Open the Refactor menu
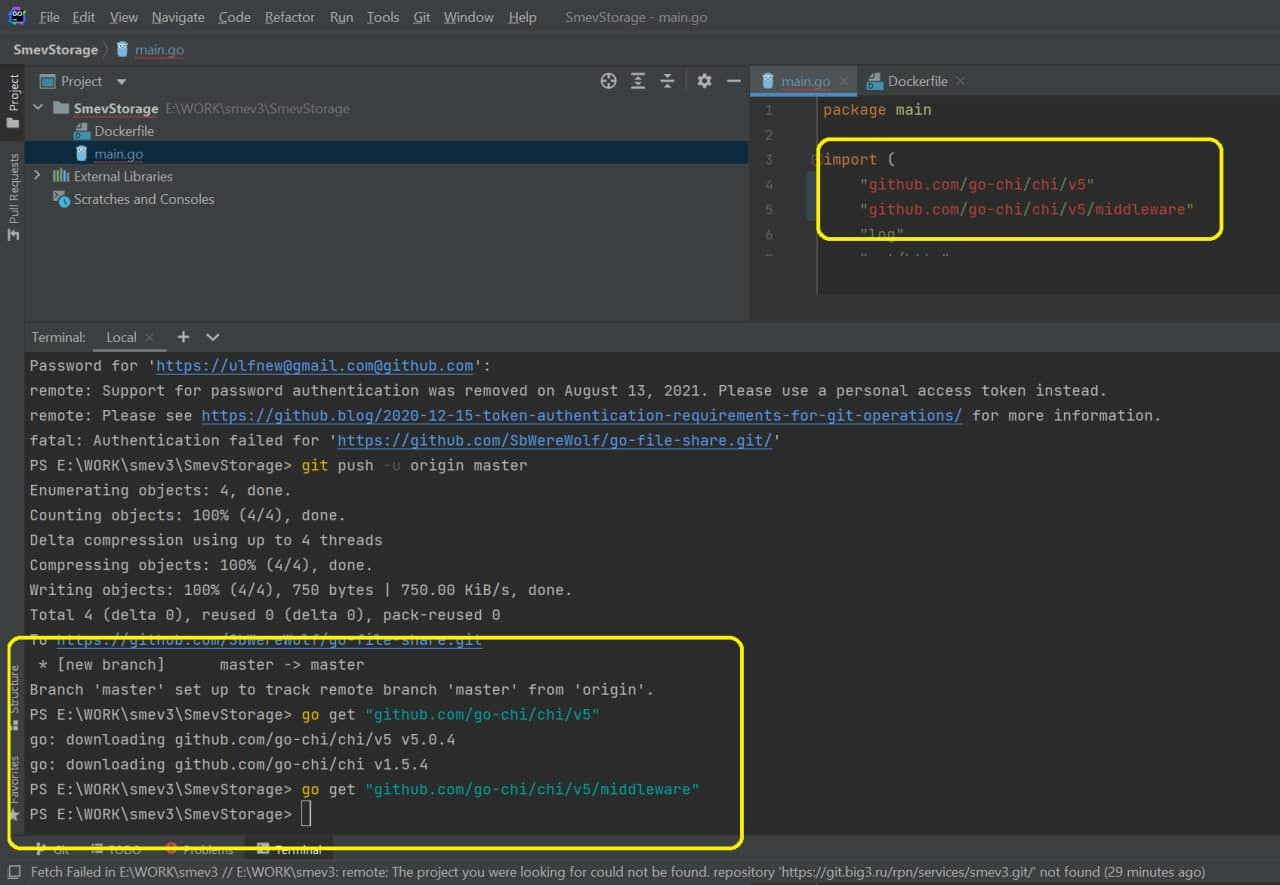The height and width of the screenshot is (885, 1280). pyautogui.click(x=290, y=17)
